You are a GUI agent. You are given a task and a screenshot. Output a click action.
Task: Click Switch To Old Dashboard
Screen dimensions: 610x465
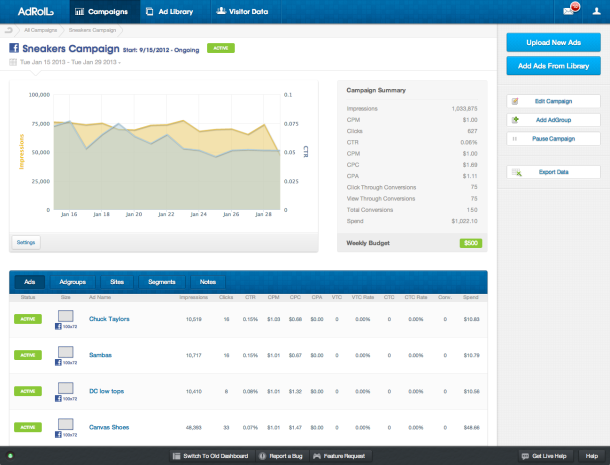click(212, 456)
